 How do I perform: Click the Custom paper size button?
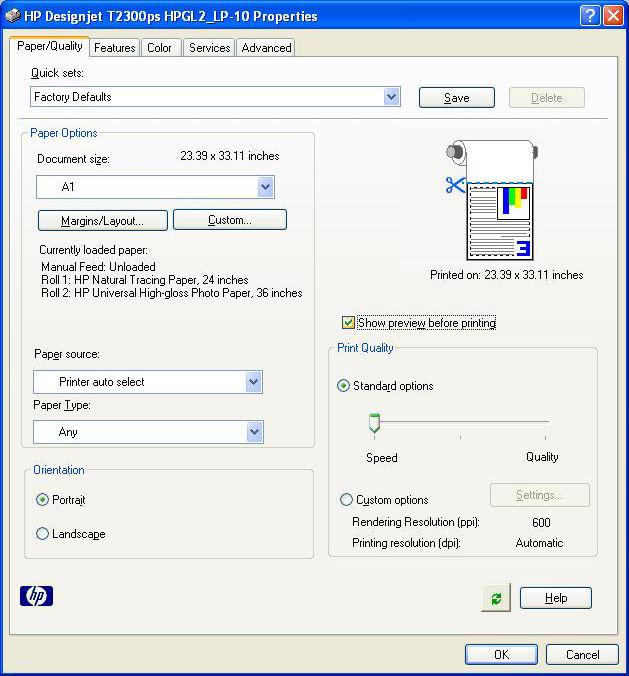[230, 220]
